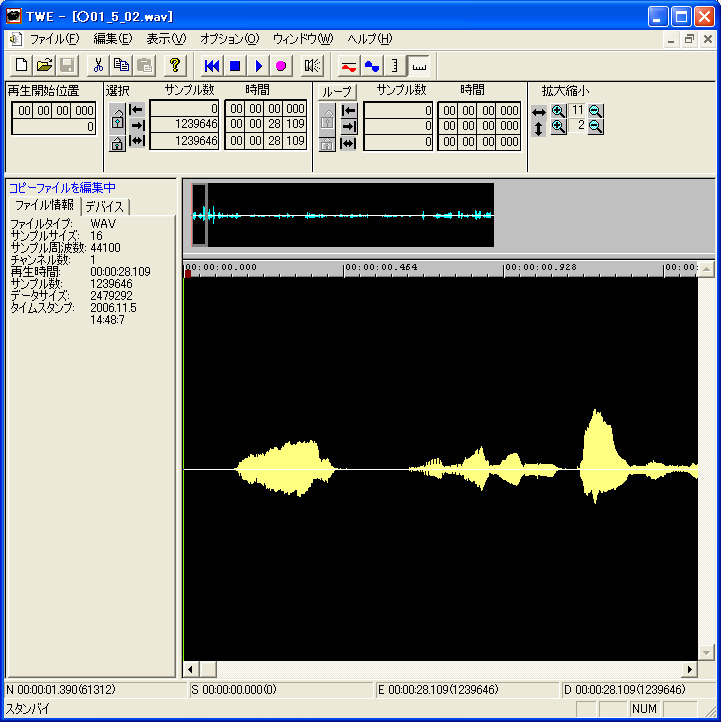
Task: Click the vertical scrollbar up arrow
Action: (x=706, y=269)
